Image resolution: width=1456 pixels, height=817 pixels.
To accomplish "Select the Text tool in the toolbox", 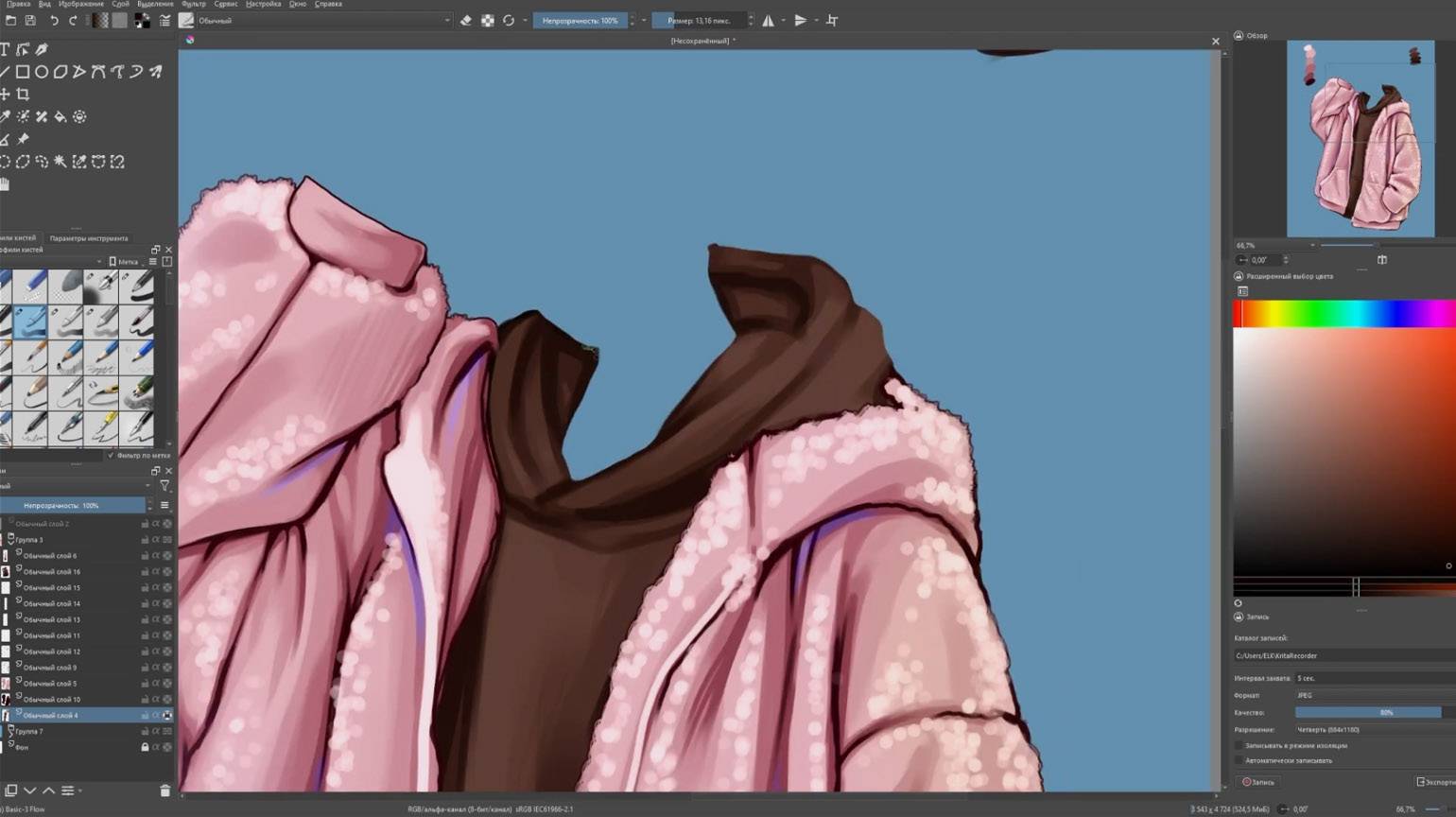I will [x=5, y=49].
